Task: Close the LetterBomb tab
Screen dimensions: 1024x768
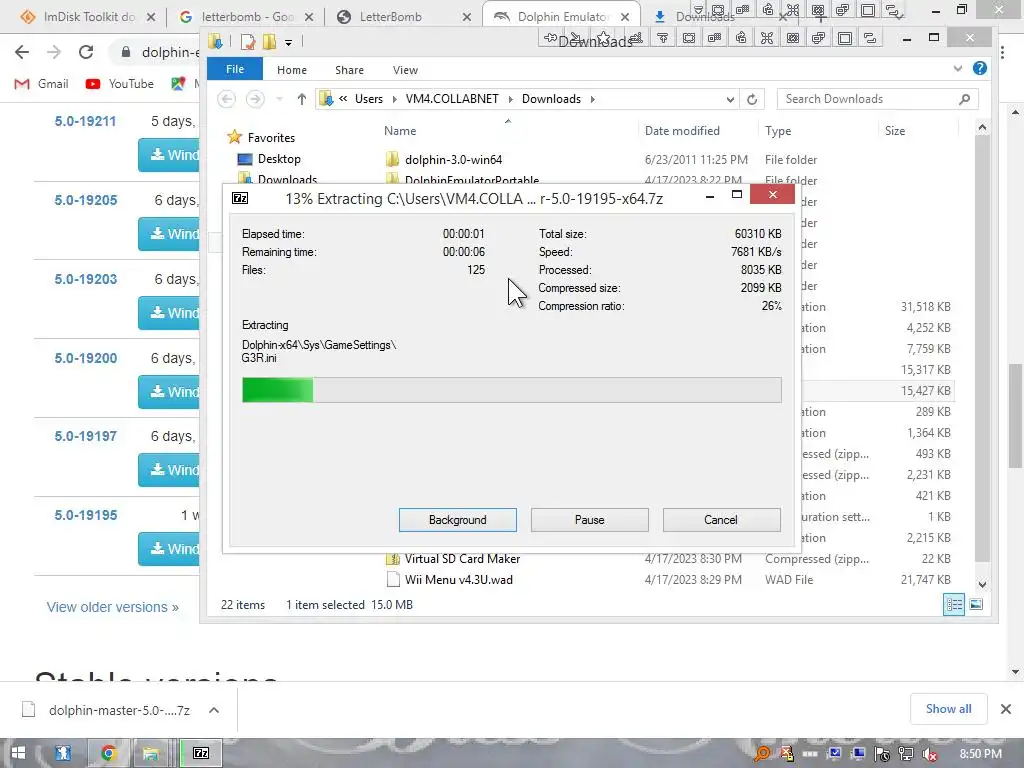Action: (466, 17)
